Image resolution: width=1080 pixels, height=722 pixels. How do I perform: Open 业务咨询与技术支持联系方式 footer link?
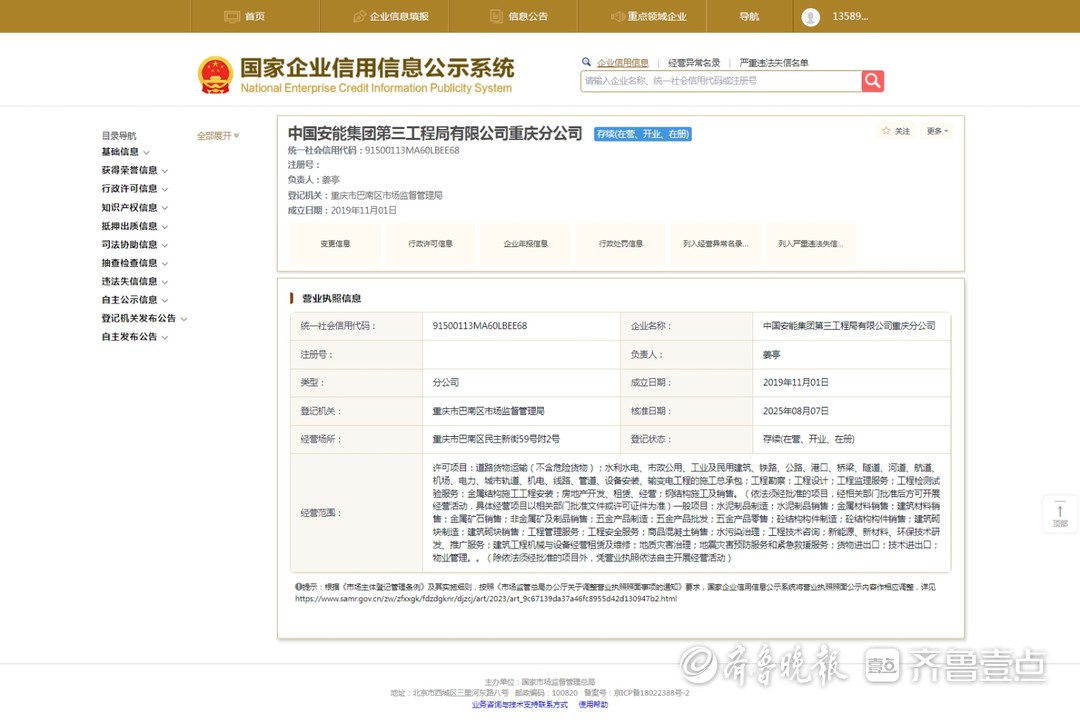[x=520, y=705]
